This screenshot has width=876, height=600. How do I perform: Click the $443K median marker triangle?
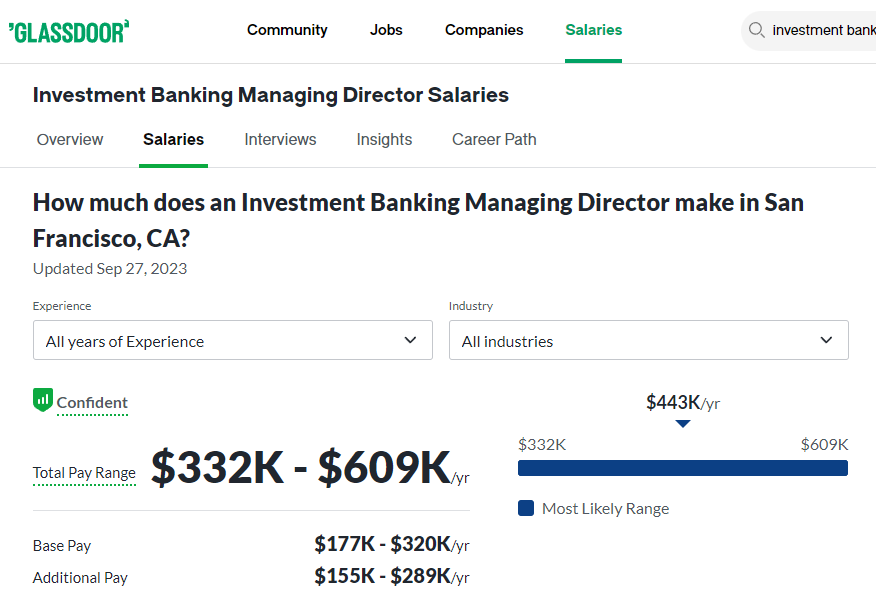683,424
